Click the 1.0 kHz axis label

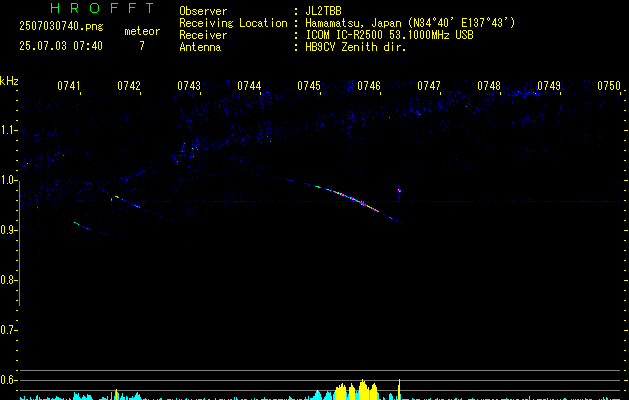click(9, 181)
